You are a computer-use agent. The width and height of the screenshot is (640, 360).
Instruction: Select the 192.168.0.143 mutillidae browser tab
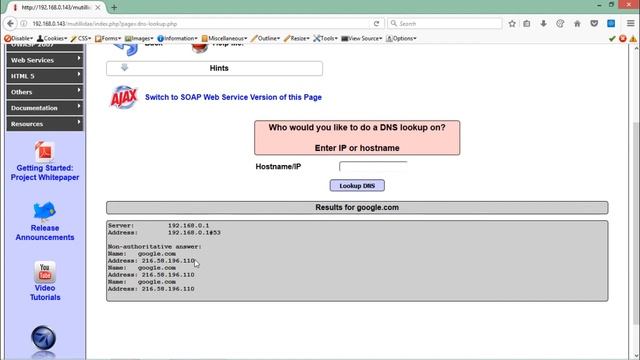point(56,7)
